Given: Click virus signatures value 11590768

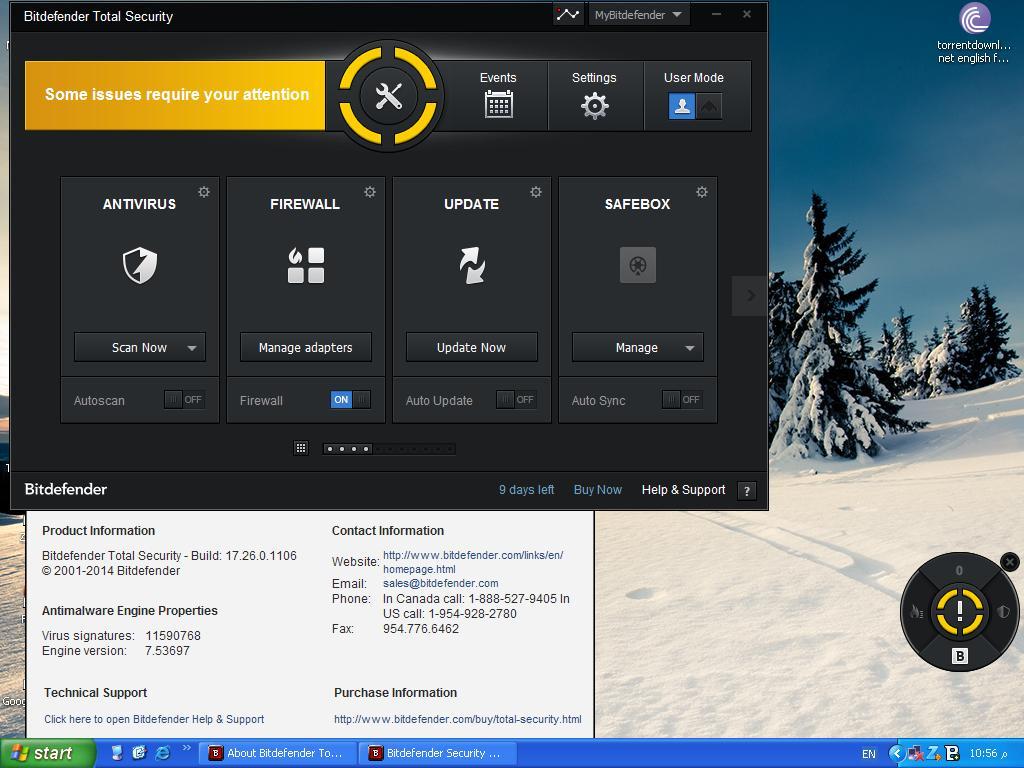Looking at the screenshot, I should [173, 635].
